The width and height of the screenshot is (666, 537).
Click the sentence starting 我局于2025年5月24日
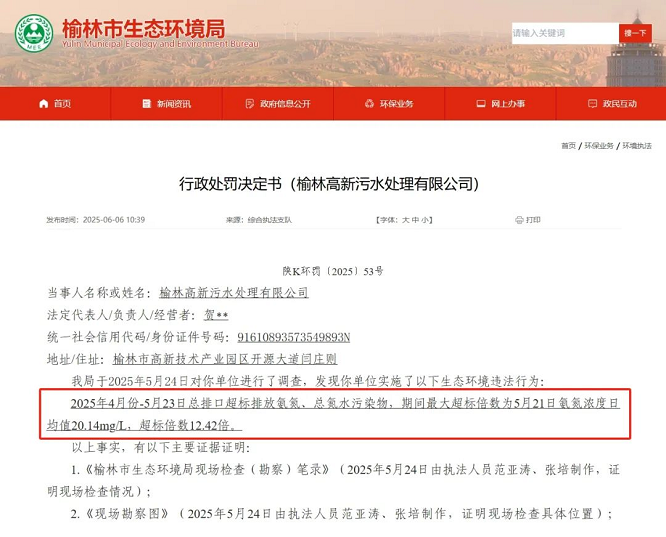pos(308,381)
